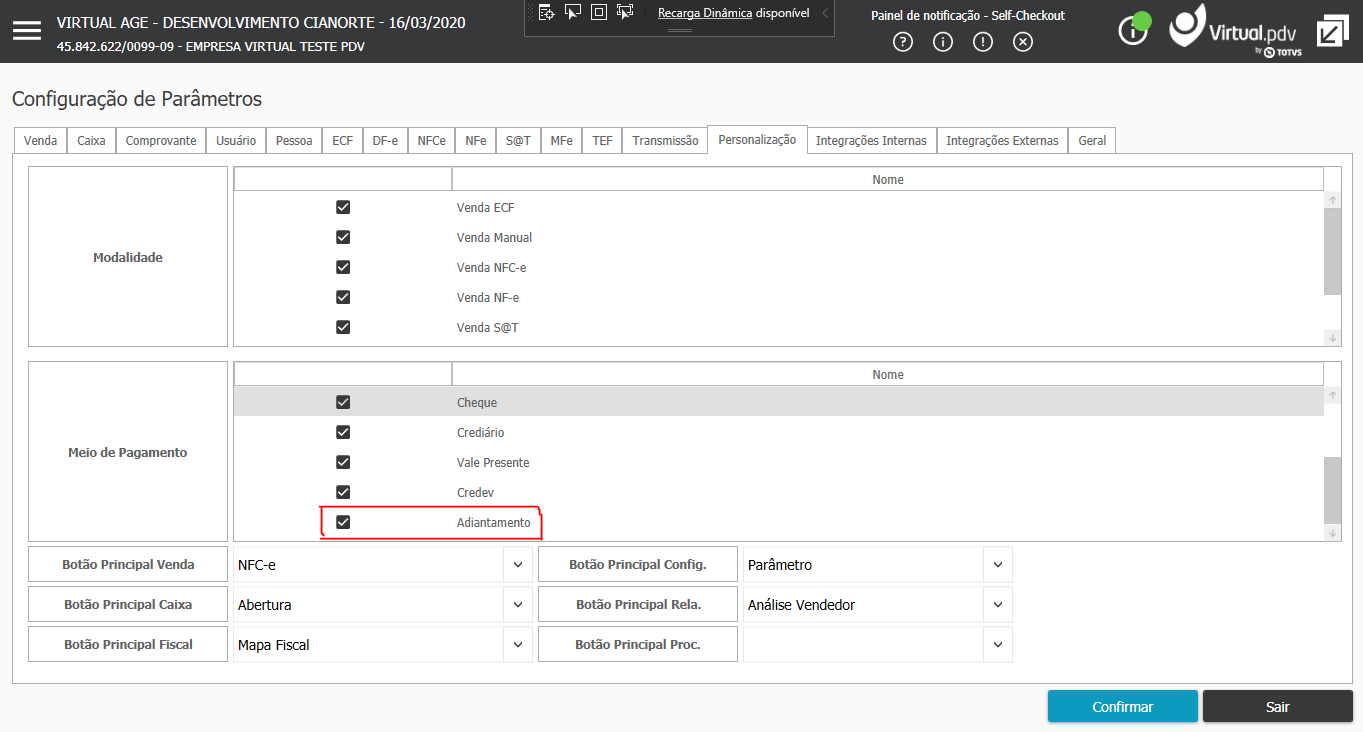Click the Sair button
The height and width of the screenshot is (732, 1363).
(1278, 706)
